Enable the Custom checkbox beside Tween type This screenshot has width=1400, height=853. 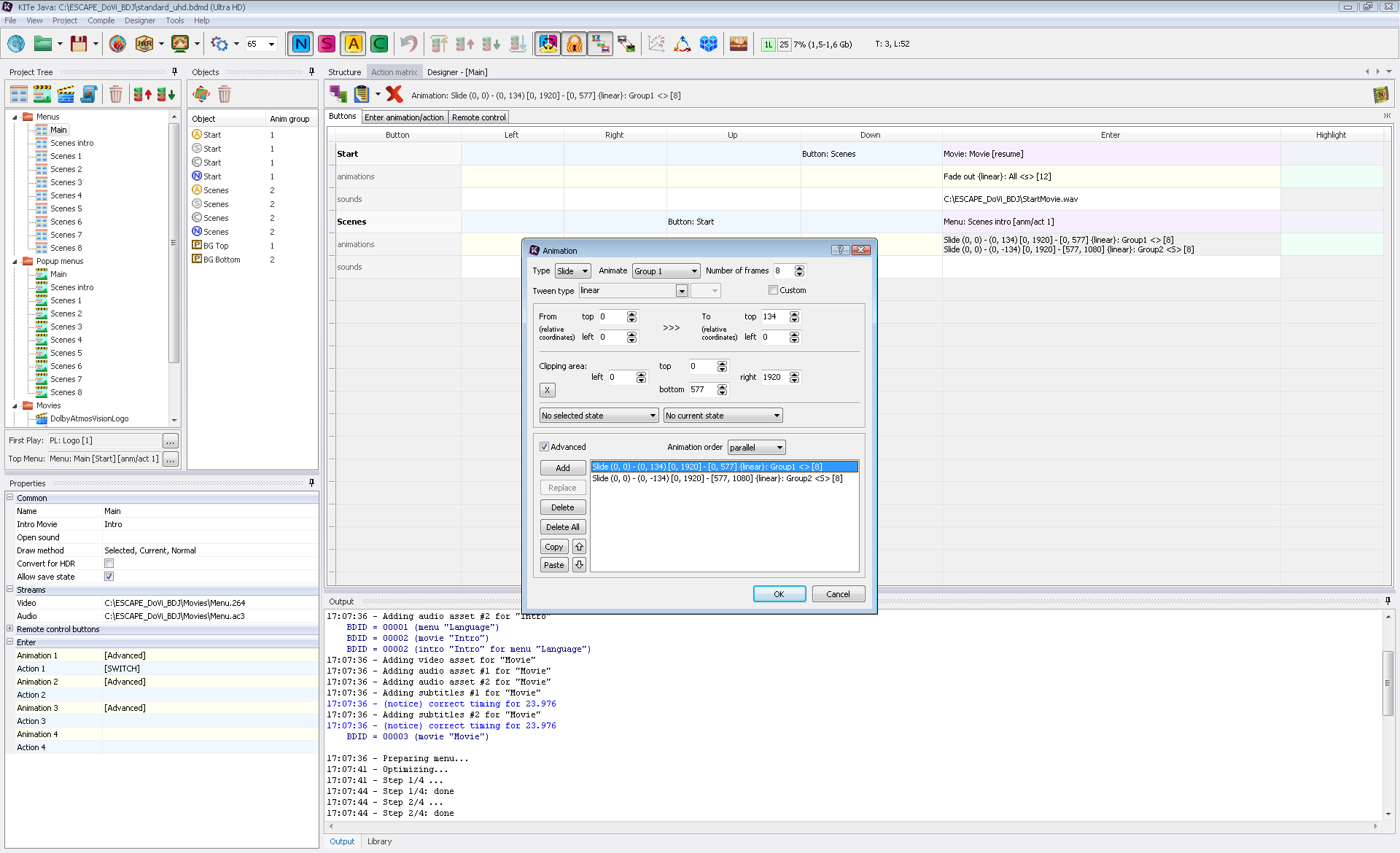point(773,290)
